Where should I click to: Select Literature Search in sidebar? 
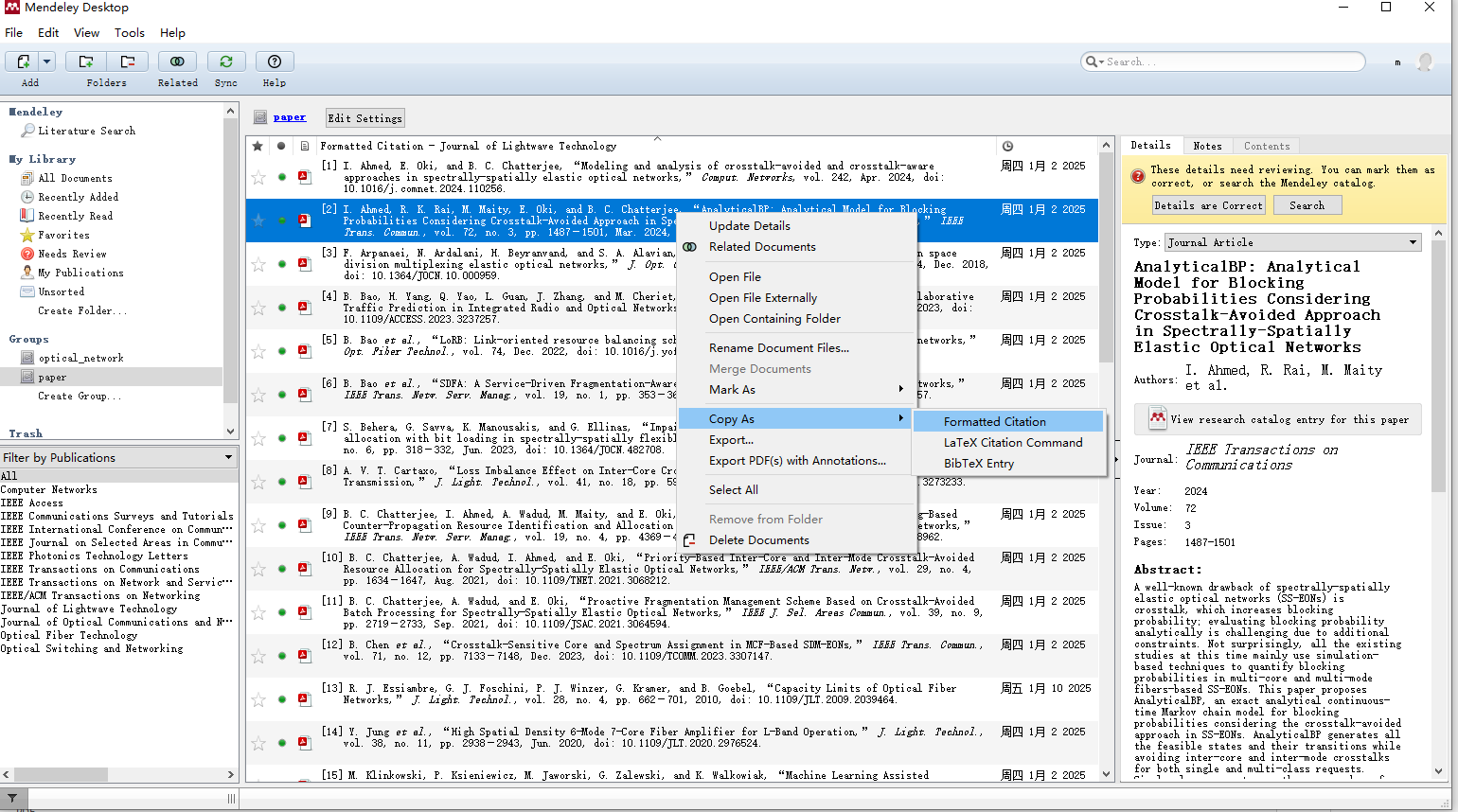coord(86,131)
